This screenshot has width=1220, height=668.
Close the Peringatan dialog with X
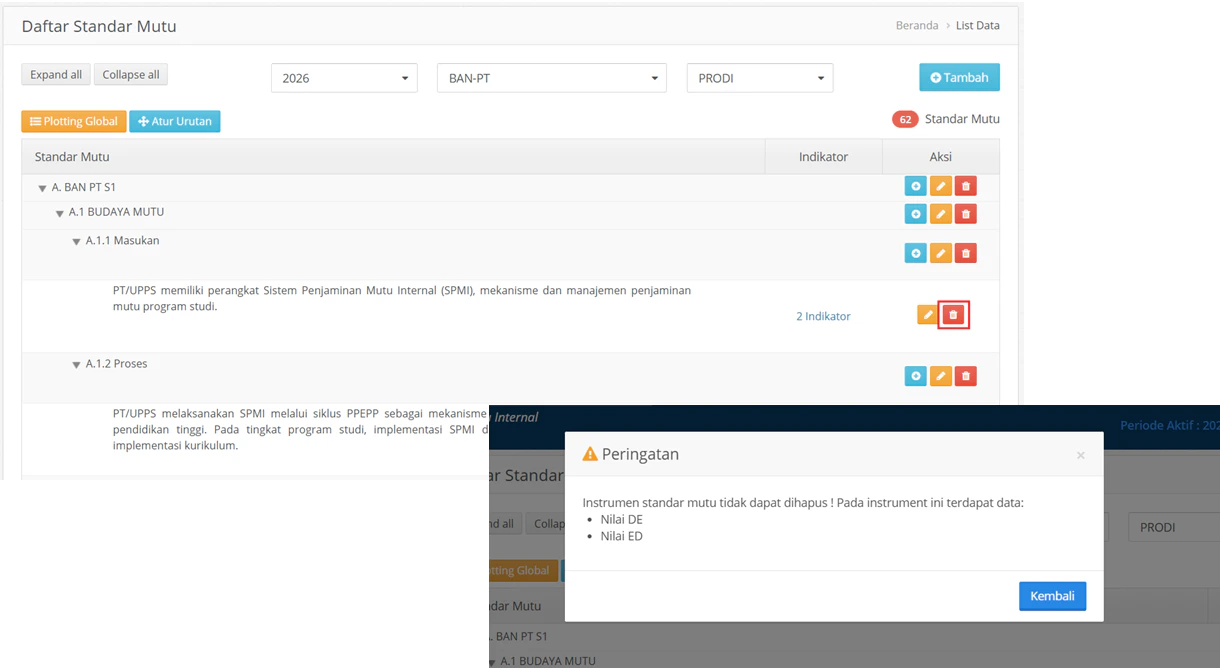coord(1080,455)
